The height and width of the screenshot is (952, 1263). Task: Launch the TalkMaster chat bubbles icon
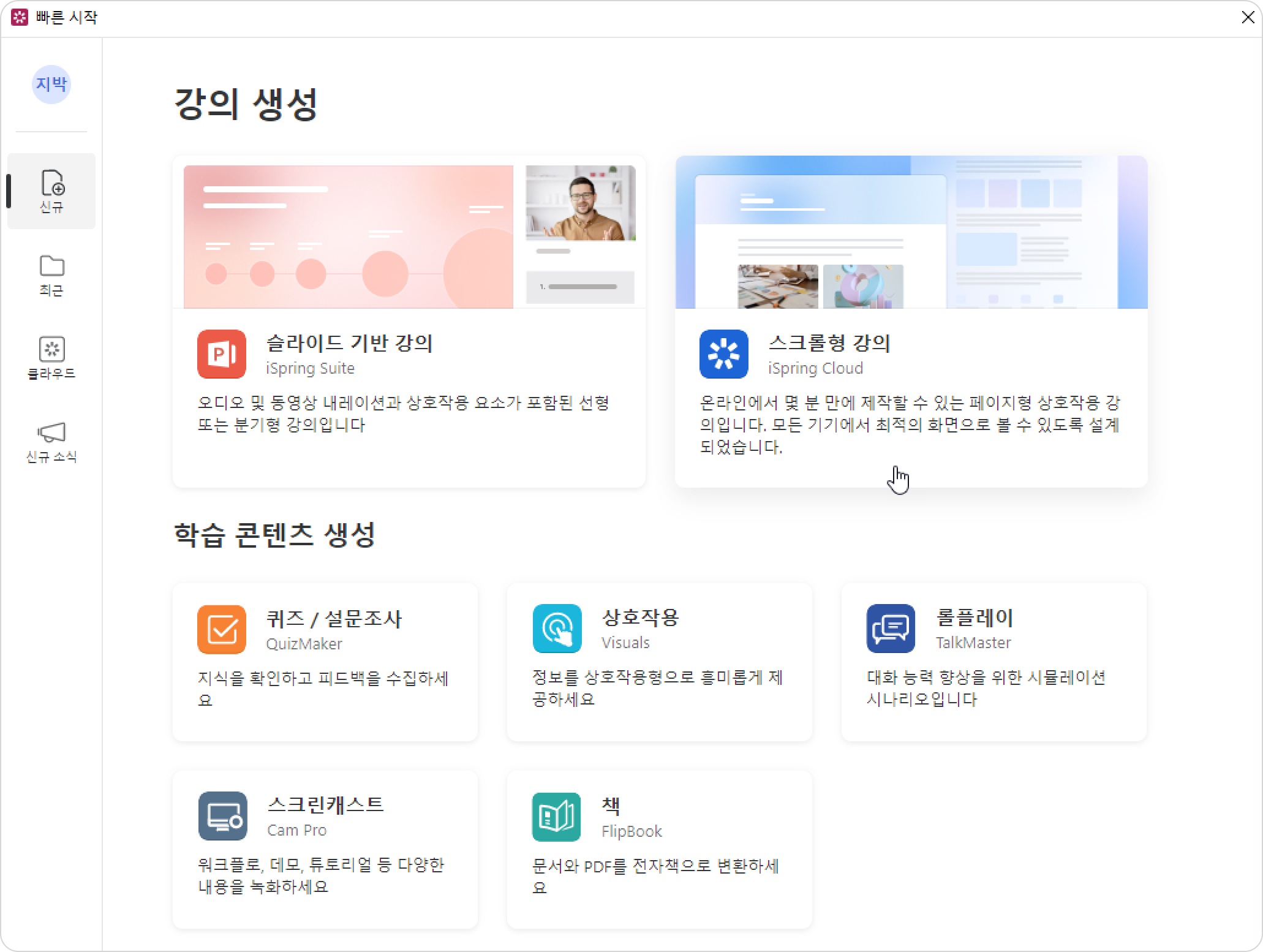point(891,629)
